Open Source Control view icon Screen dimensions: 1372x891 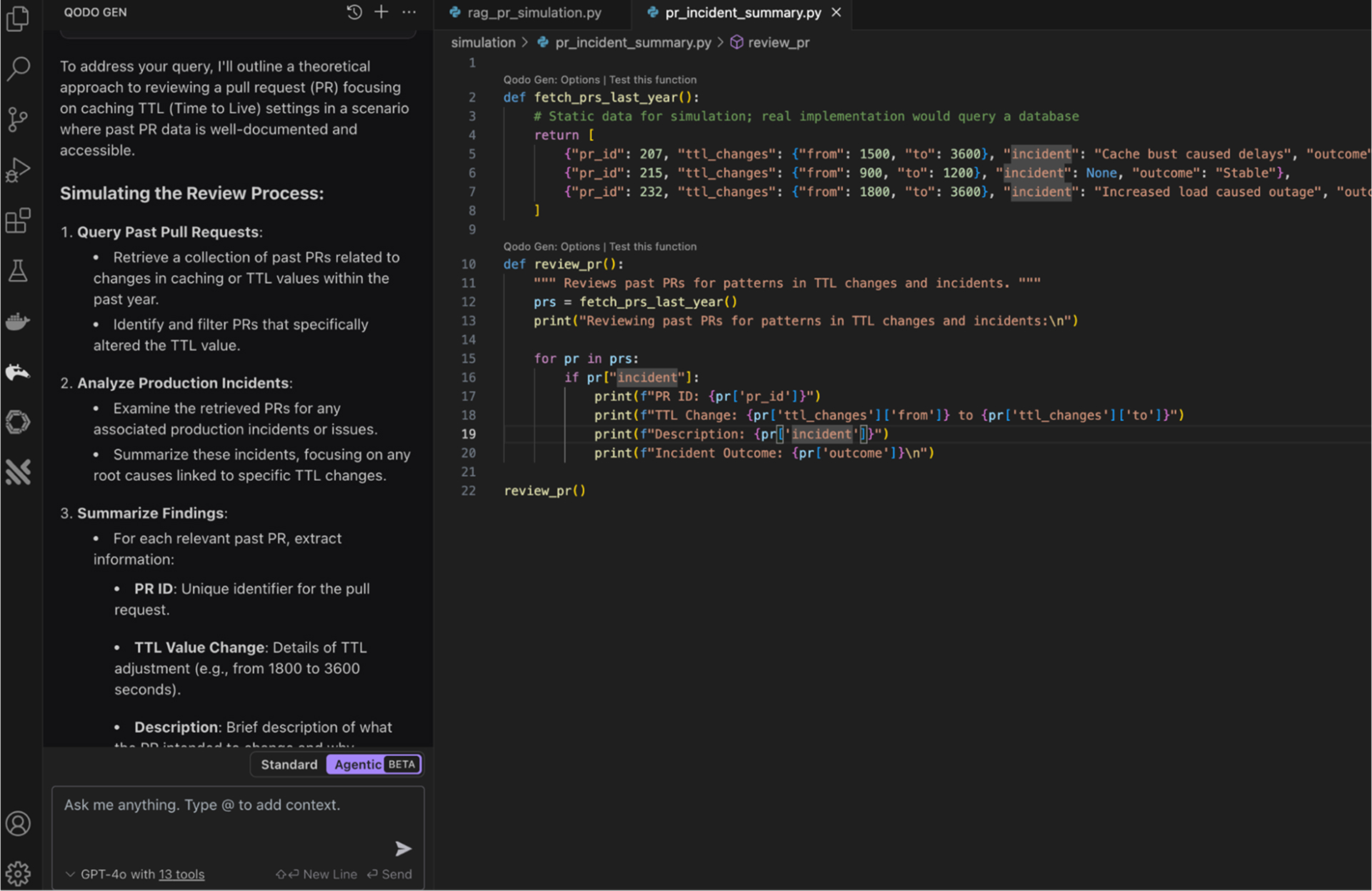pyautogui.click(x=18, y=119)
